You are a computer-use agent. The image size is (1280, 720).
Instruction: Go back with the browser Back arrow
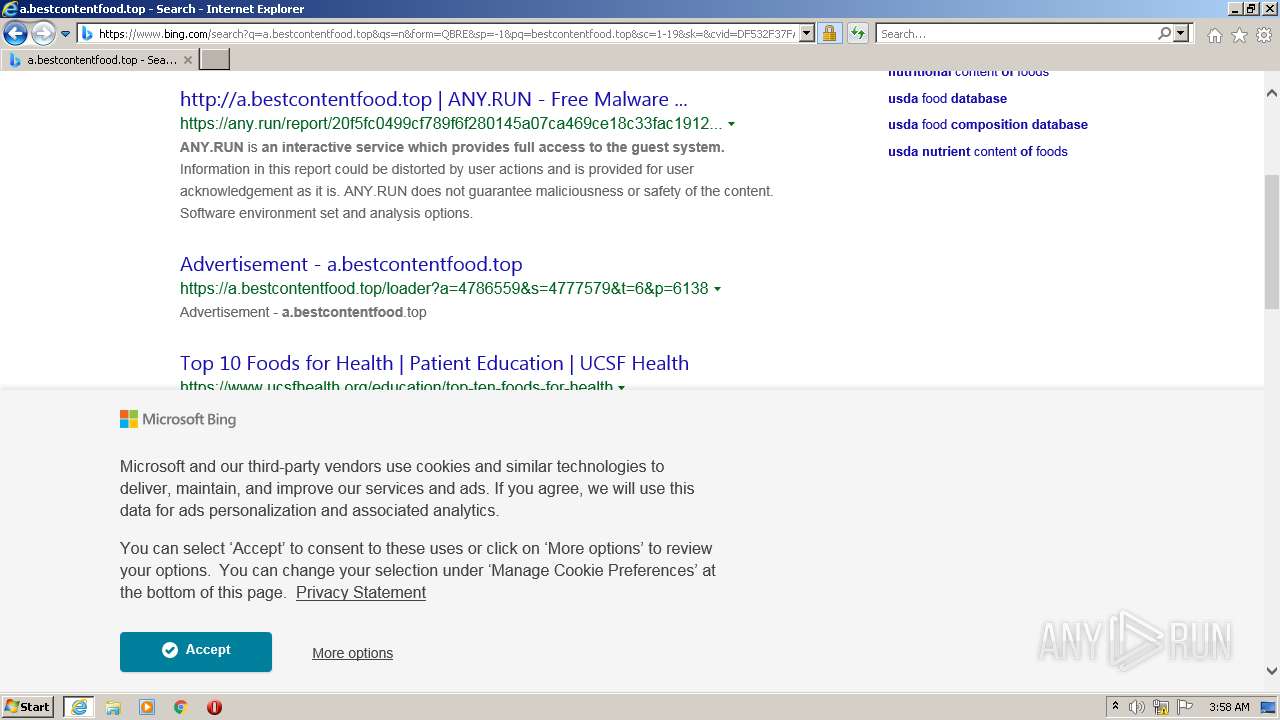(x=15, y=34)
